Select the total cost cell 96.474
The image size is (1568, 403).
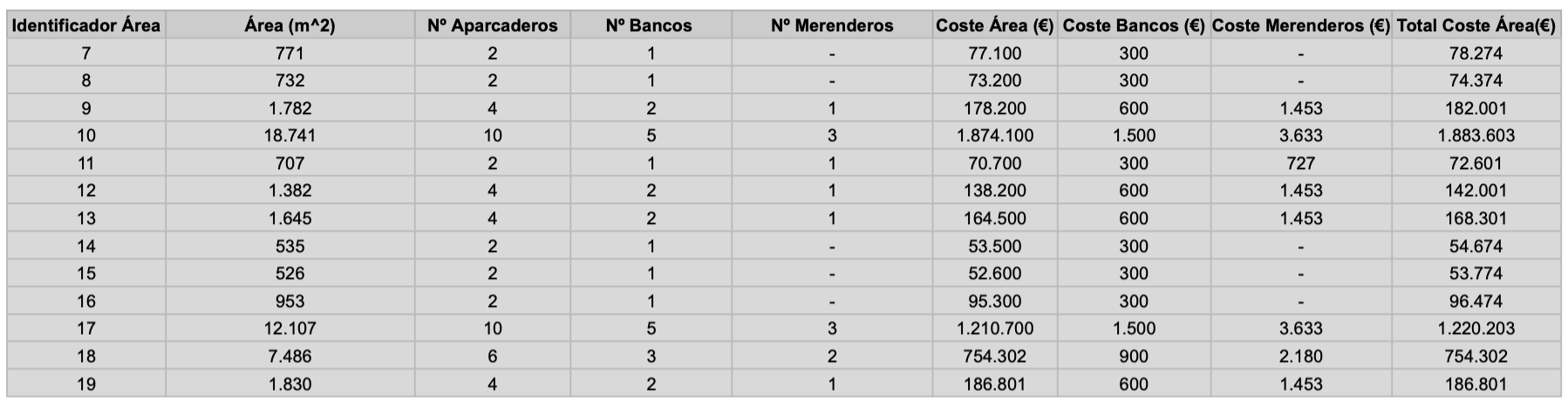coord(1476,301)
